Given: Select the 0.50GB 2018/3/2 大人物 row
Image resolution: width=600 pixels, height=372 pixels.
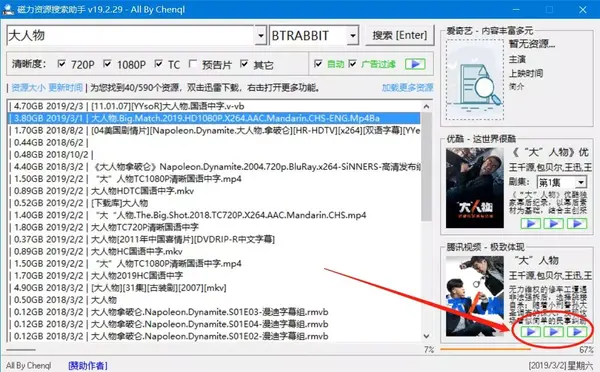Looking at the screenshot, I should point(214,300).
